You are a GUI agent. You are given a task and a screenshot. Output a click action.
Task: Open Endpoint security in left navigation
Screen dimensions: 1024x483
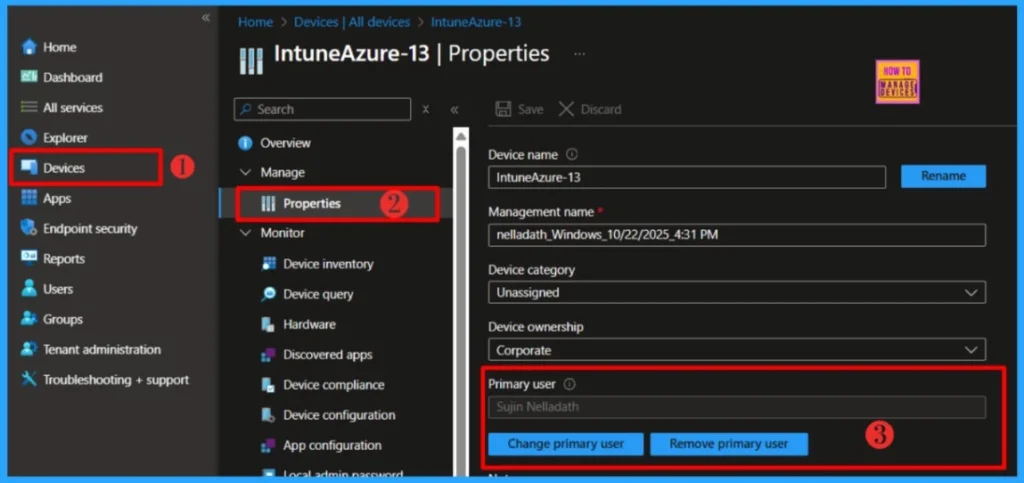pyautogui.click(x=90, y=228)
